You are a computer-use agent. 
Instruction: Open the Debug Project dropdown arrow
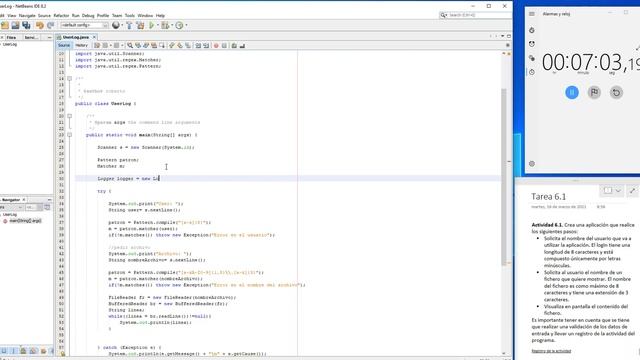[171, 25]
